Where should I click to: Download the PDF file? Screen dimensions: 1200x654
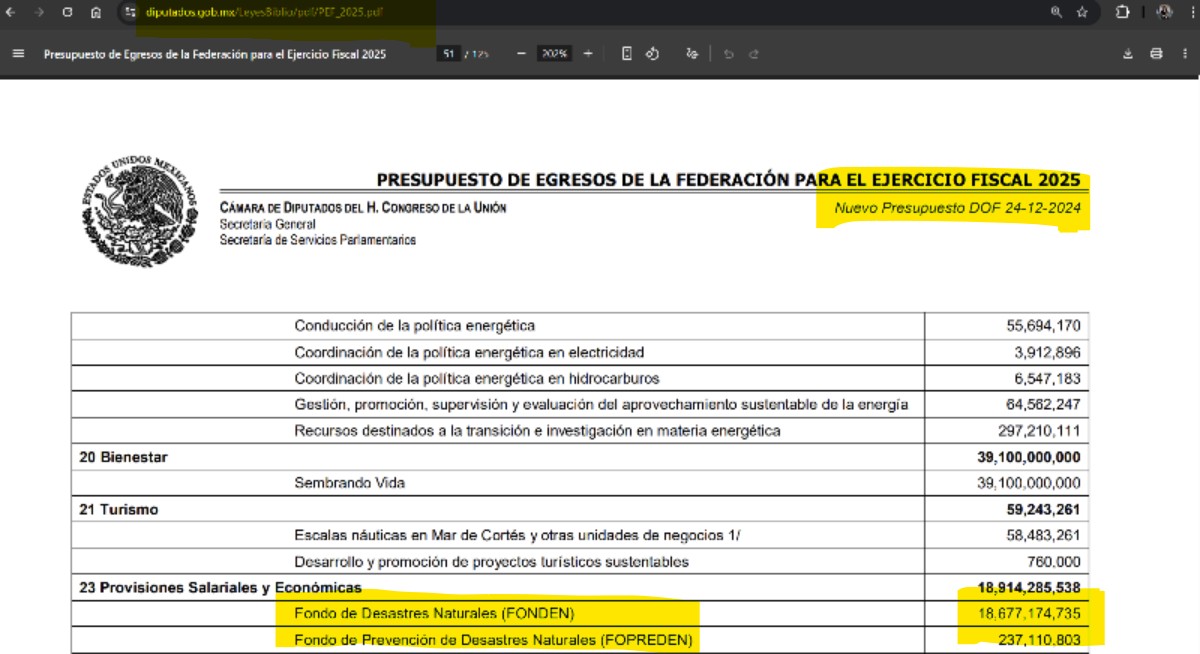pos(1128,54)
